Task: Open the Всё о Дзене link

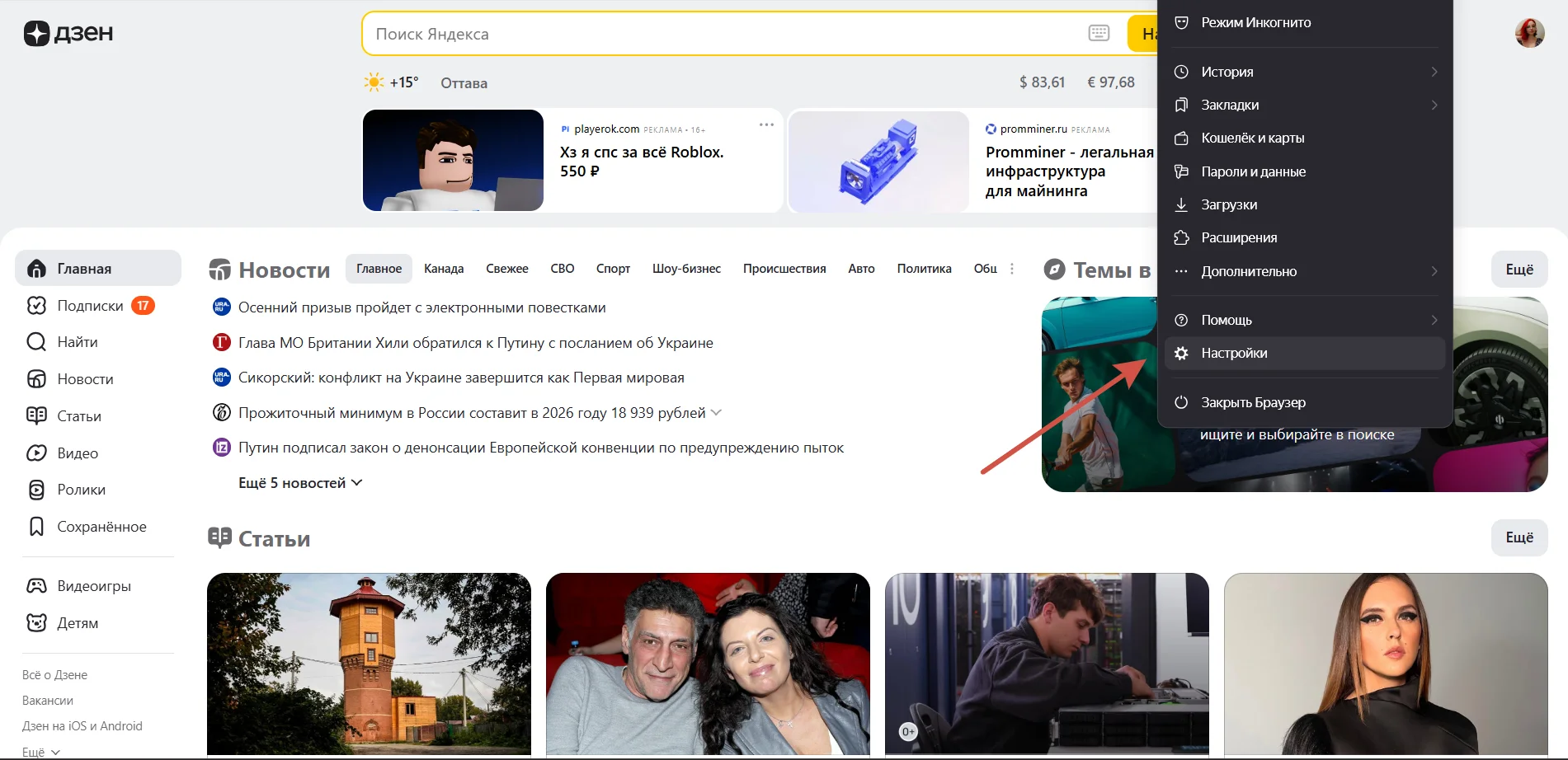Action: (54, 675)
